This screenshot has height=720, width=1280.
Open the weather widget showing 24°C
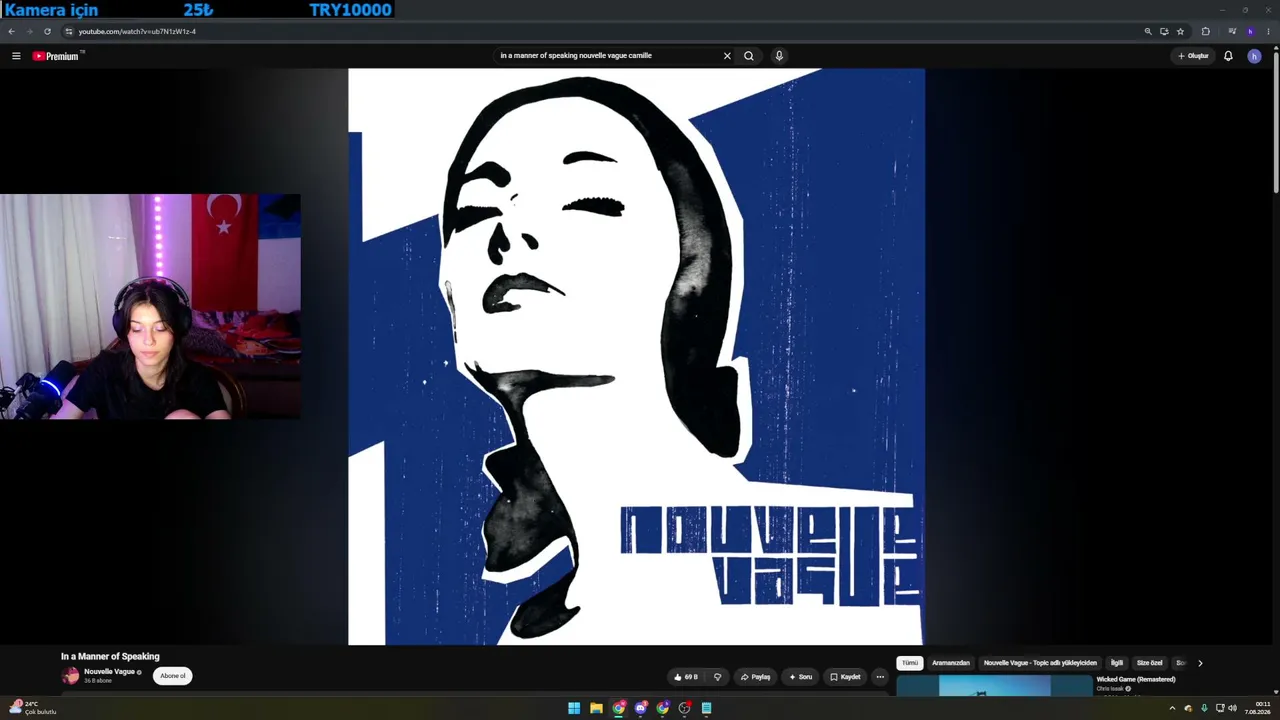point(33,708)
